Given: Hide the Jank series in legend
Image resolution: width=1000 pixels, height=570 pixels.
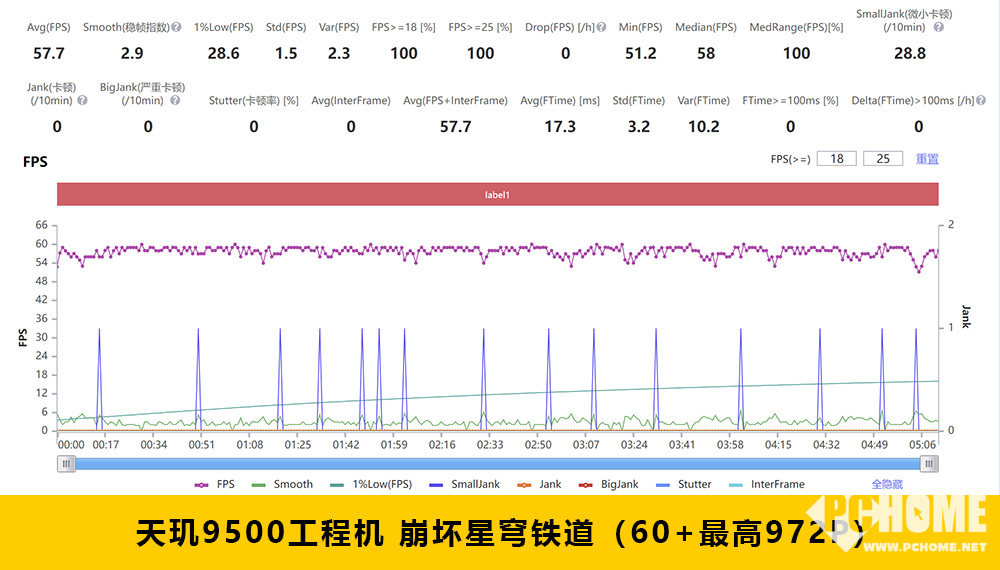Looking at the screenshot, I should click(539, 484).
